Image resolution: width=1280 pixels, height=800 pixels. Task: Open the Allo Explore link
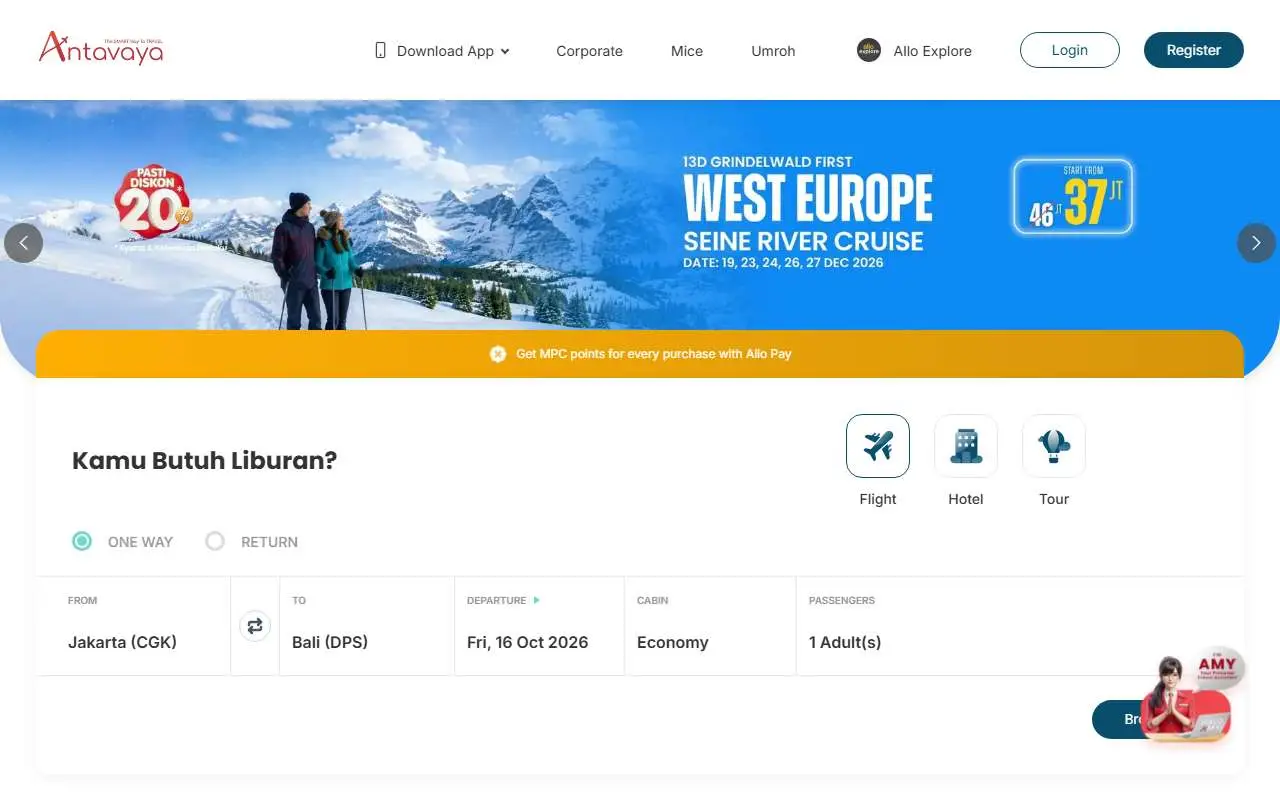click(x=933, y=51)
